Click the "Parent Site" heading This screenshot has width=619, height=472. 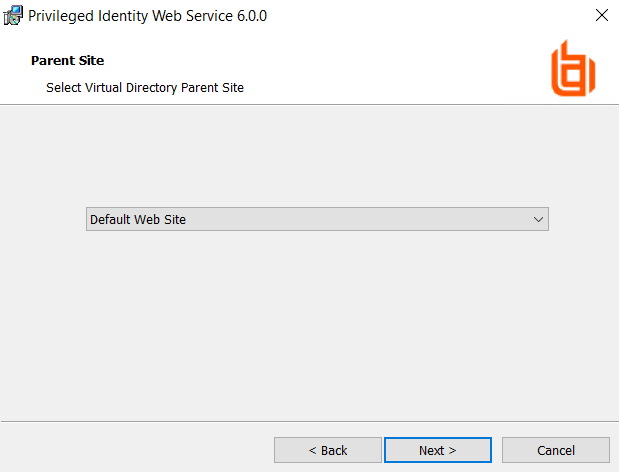68,60
